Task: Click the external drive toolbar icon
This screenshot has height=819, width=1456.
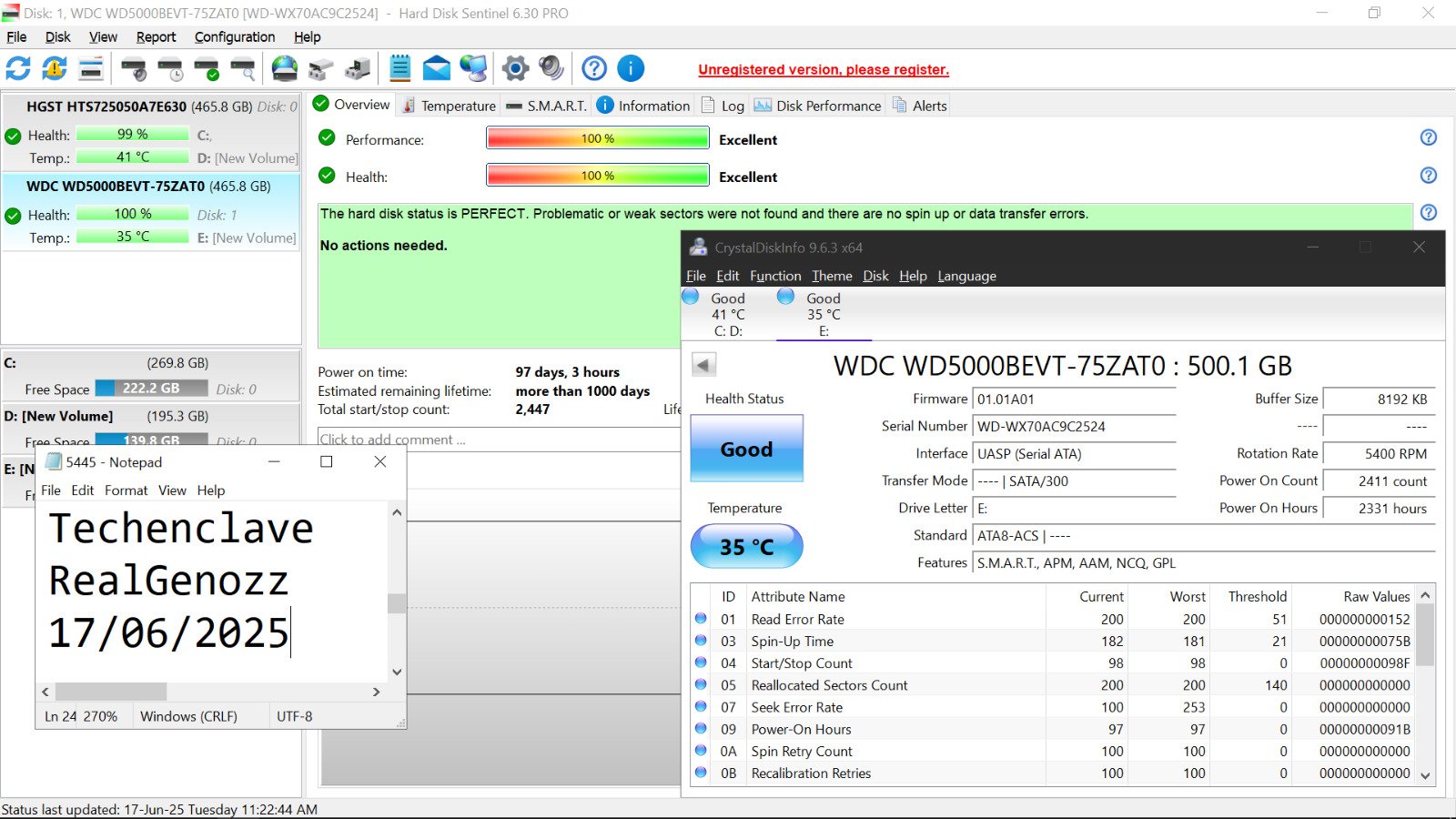Action: pos(321,68)
